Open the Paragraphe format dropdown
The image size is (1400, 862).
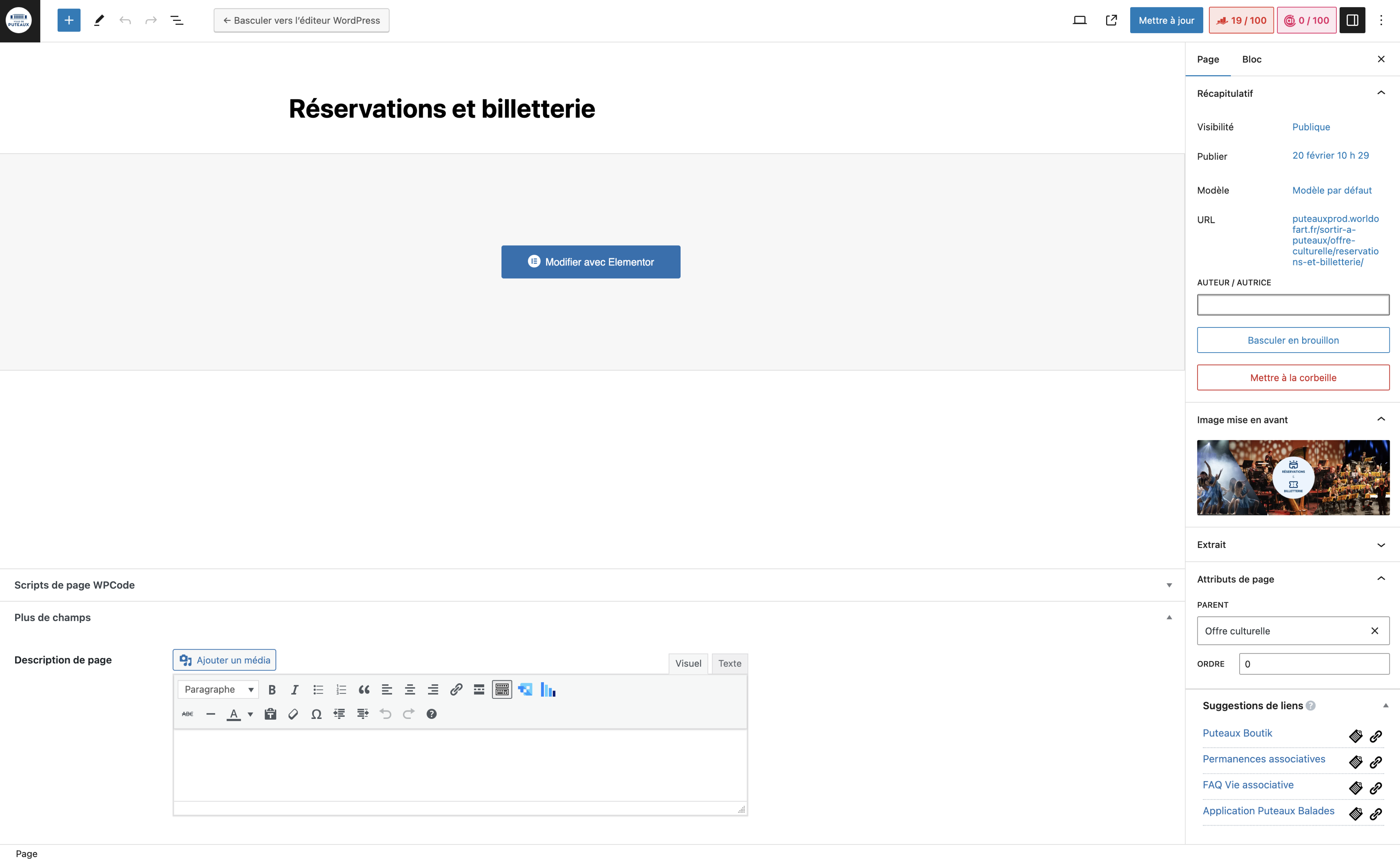218,689
